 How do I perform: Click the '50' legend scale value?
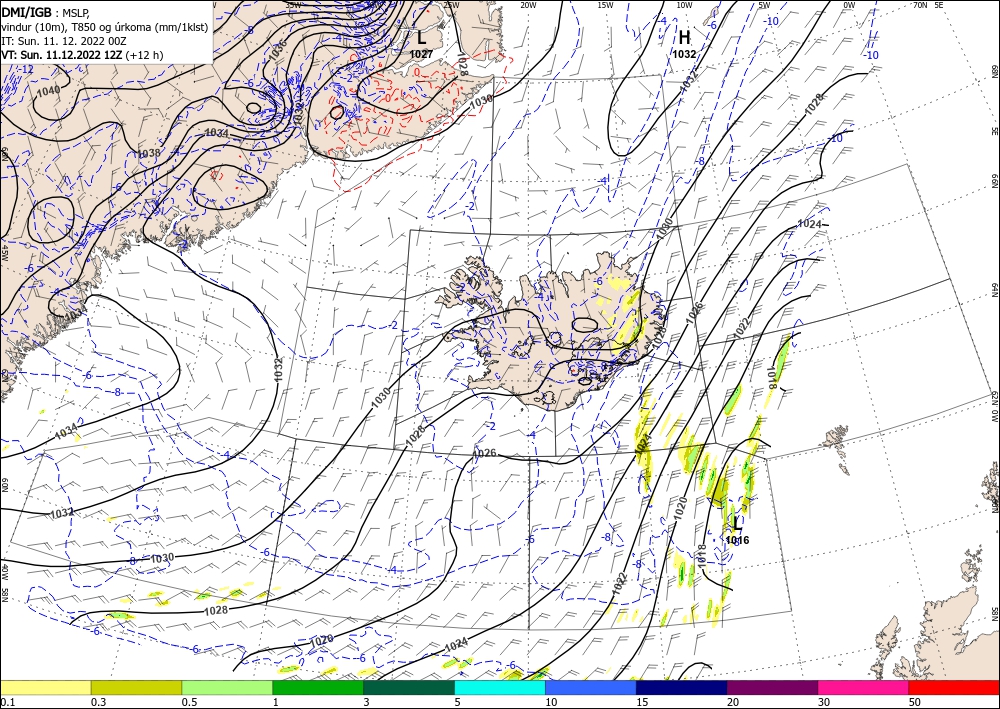[915, 702]
